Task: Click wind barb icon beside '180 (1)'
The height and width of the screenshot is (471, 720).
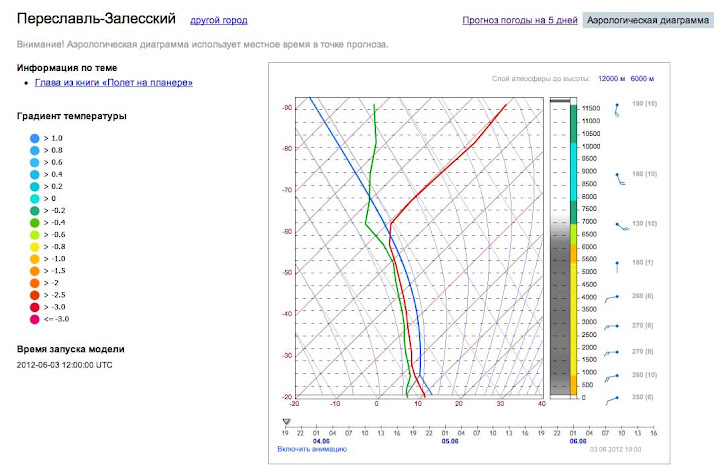Action: pos(617,267)
